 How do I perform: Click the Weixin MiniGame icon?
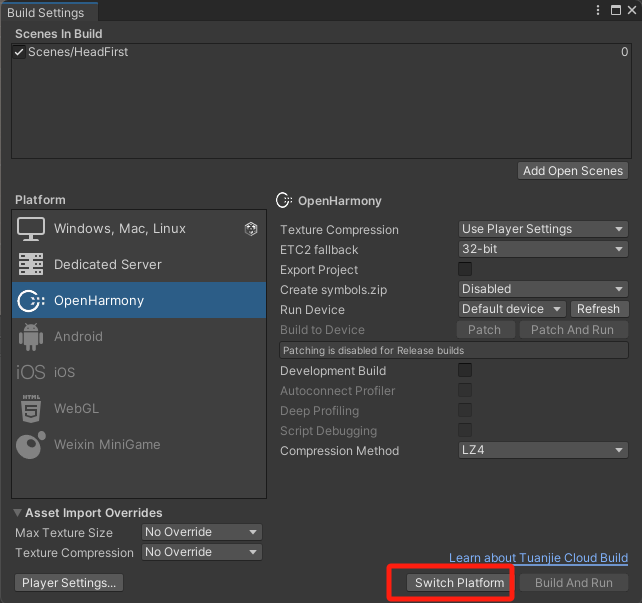point(31,444)
